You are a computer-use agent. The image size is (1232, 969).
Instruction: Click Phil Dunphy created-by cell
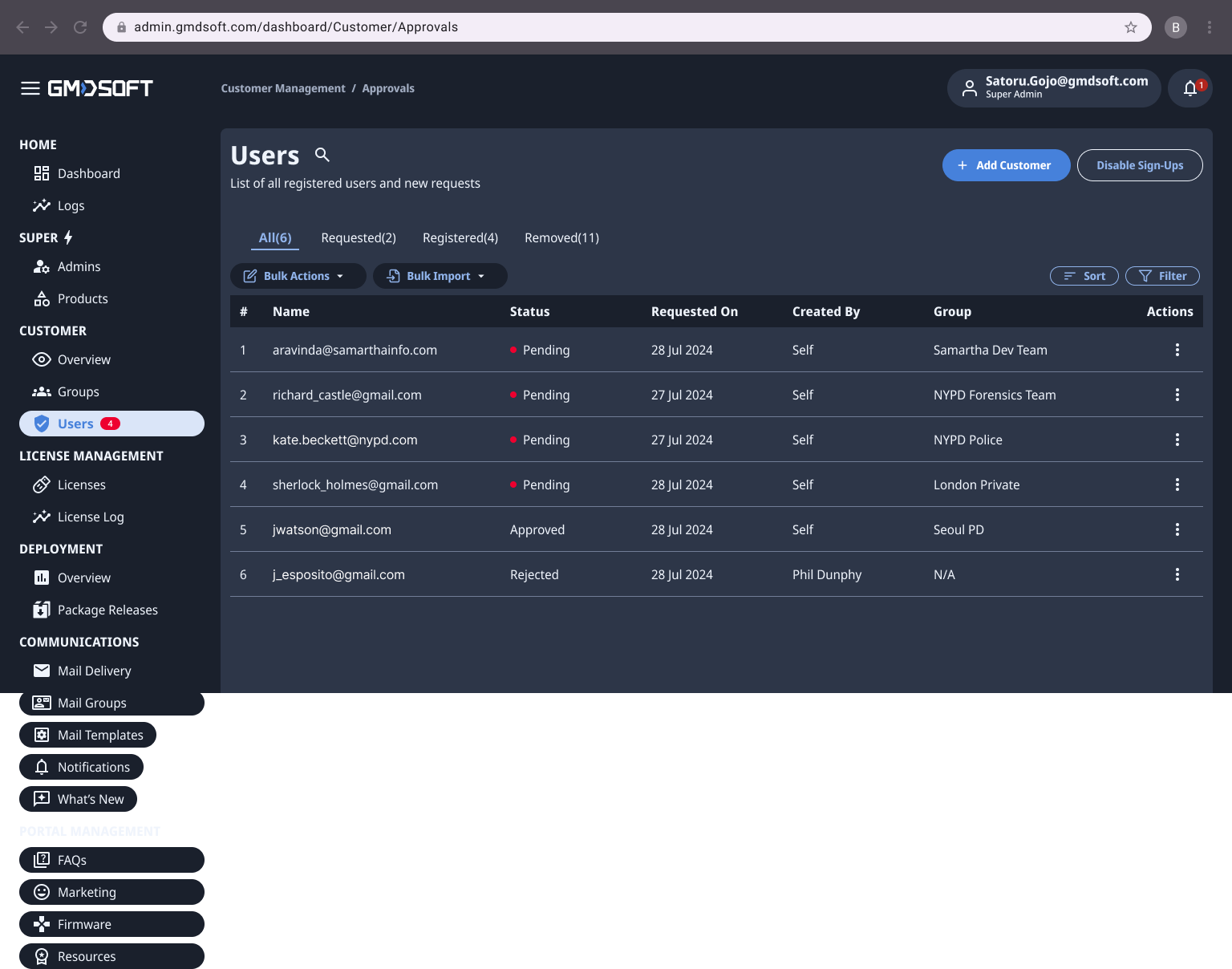(x=827, y=574)
